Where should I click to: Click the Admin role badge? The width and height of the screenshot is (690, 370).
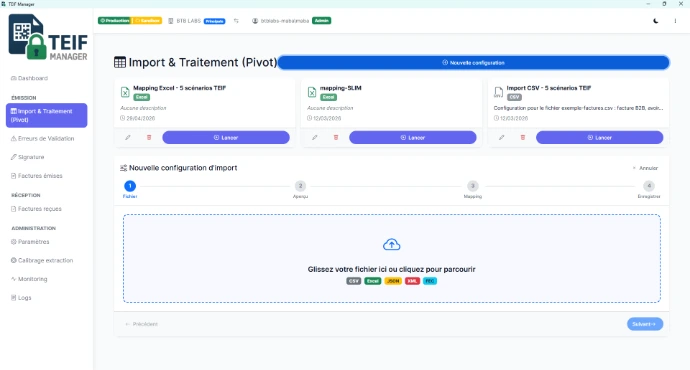click(322, 21)
